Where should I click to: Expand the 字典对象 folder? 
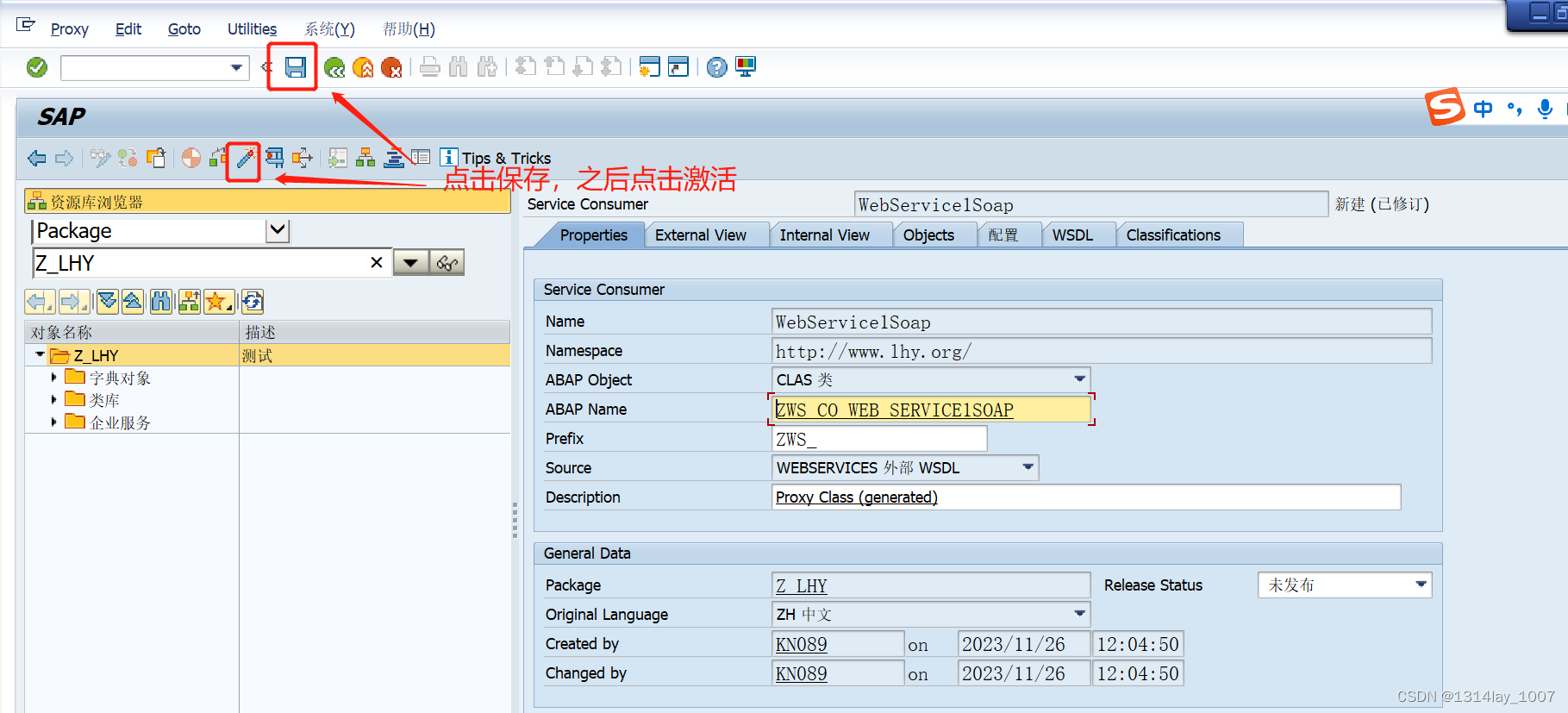point(53,377)
